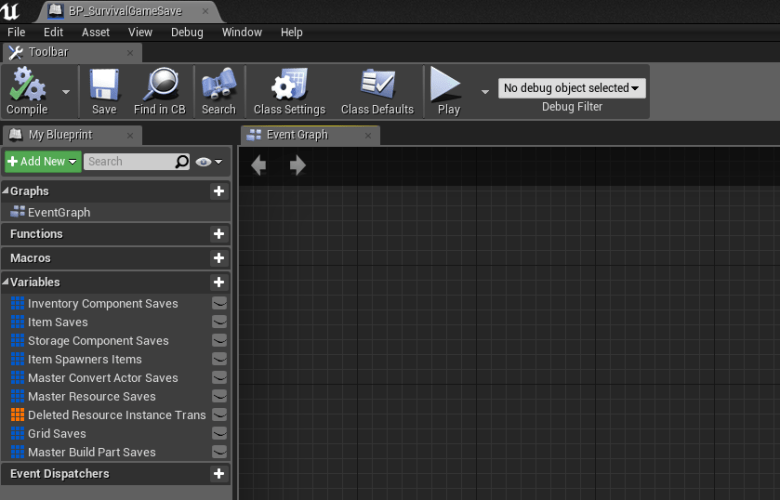The height and width of the screenshot is (500, 780).
Task: Click the Search binoculars icon
Action: (x=218, y=86)
